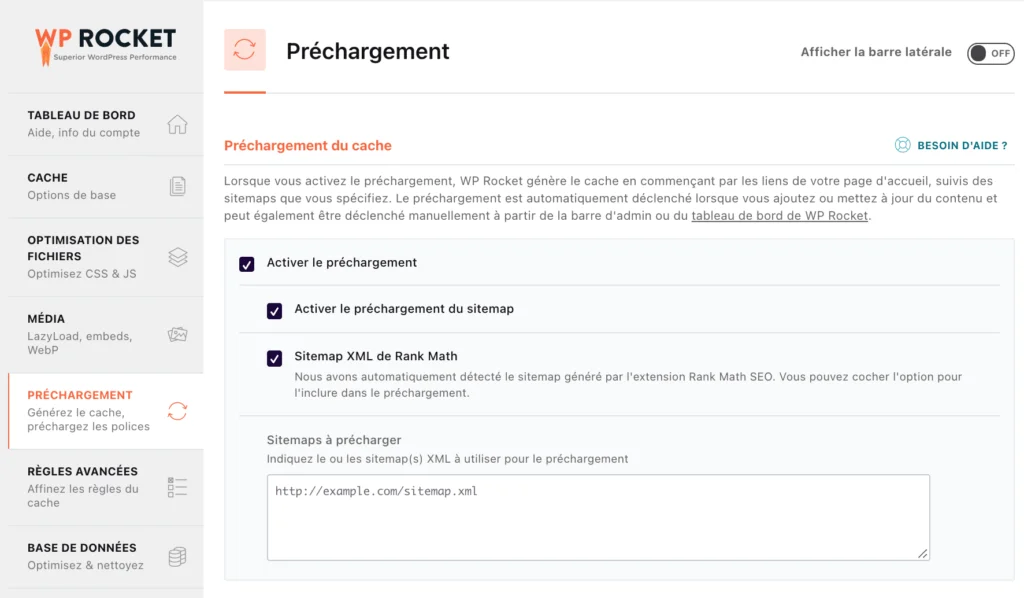Click the textarea resize grip
The image size is (1024, 598).
tap(922, 551)
